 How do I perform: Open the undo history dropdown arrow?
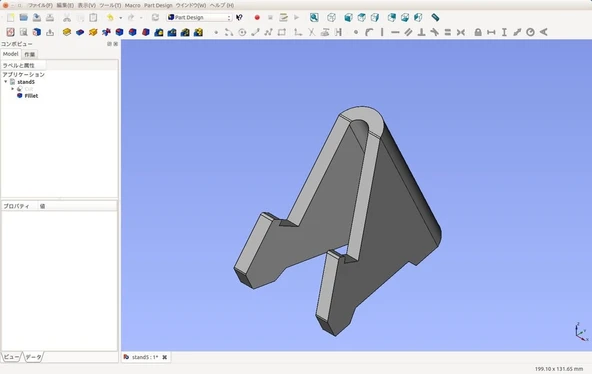[120, 18]
